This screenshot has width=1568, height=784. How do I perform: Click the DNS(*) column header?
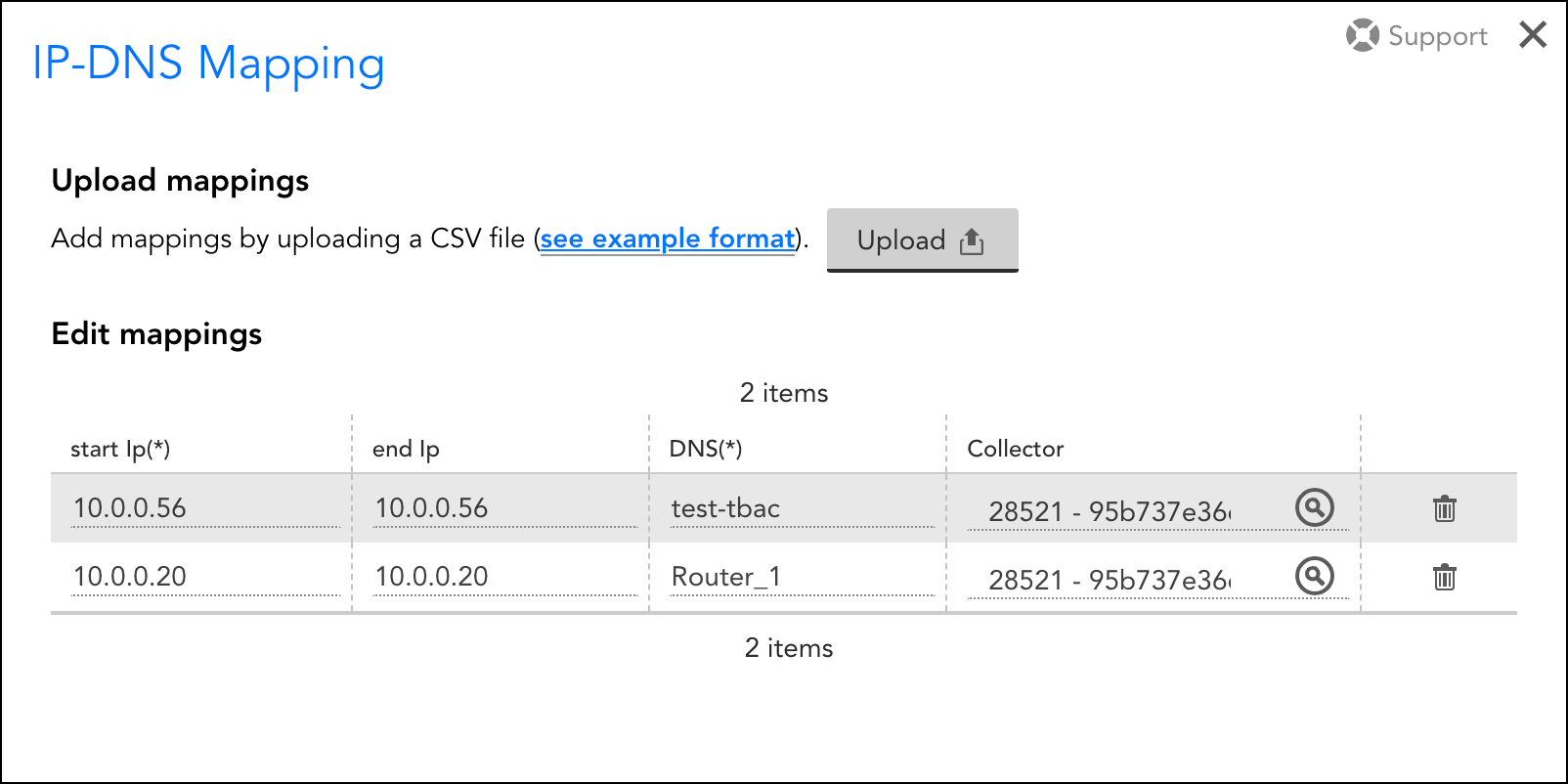(x=706, y=449)
